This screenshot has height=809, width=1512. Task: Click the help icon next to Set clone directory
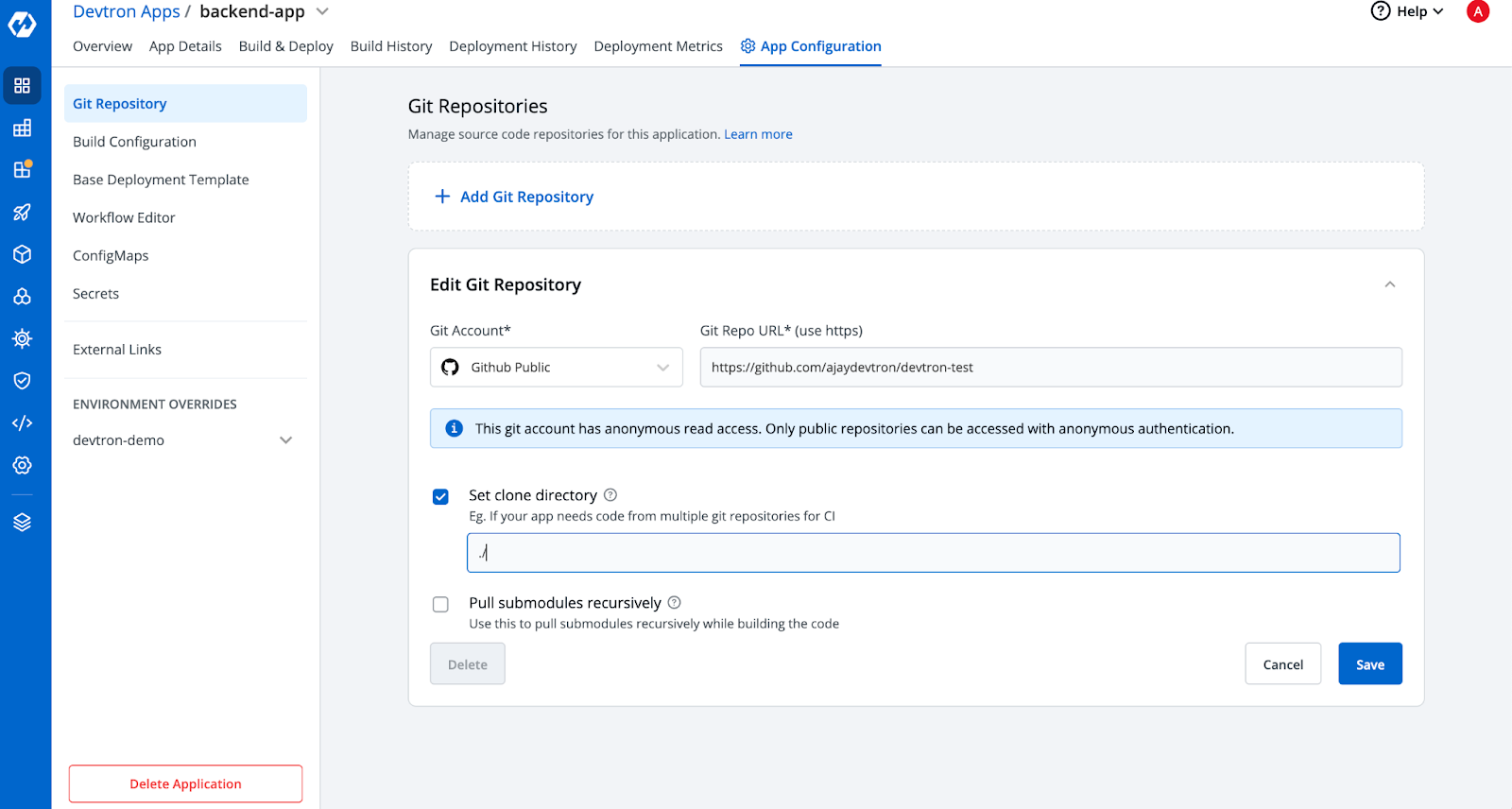[610, 494]
